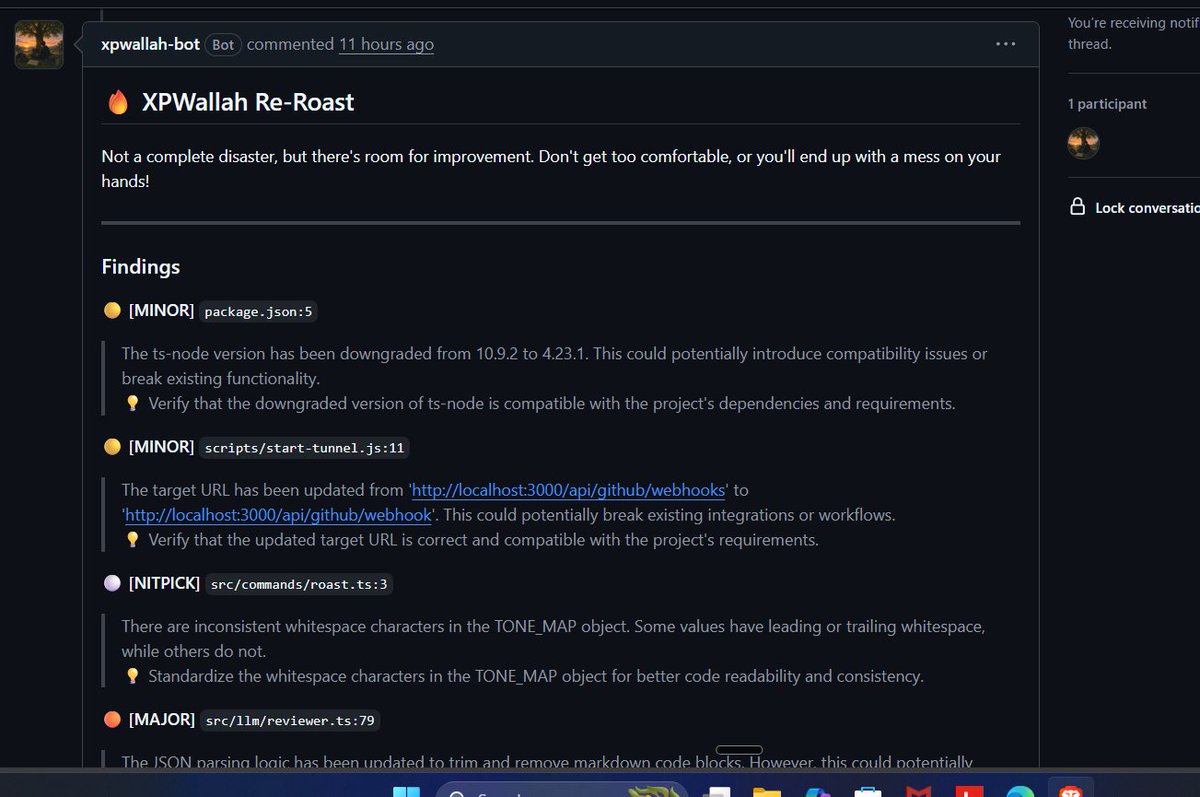The image size is (1200, 797).
Task: Open File Explorer from the taskbar
Action: (766, 794)
